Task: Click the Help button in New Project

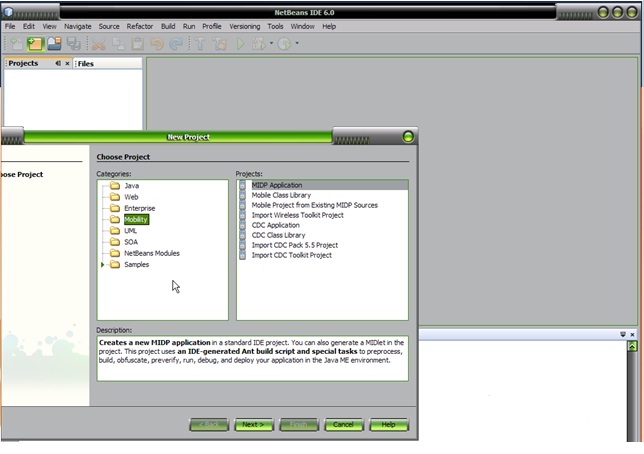Action: (x=389, y=425)
